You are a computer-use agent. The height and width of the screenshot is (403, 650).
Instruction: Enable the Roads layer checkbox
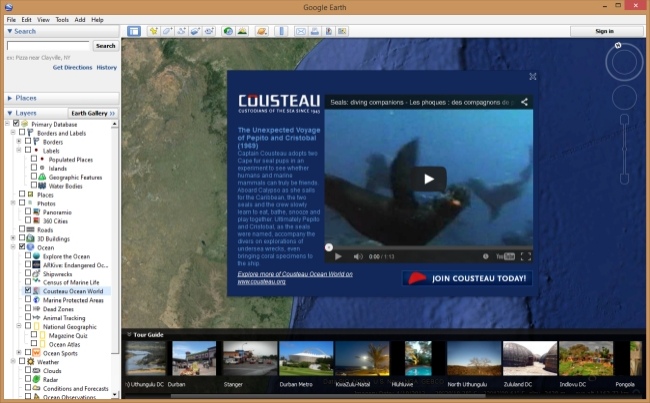tap(22, 229)
